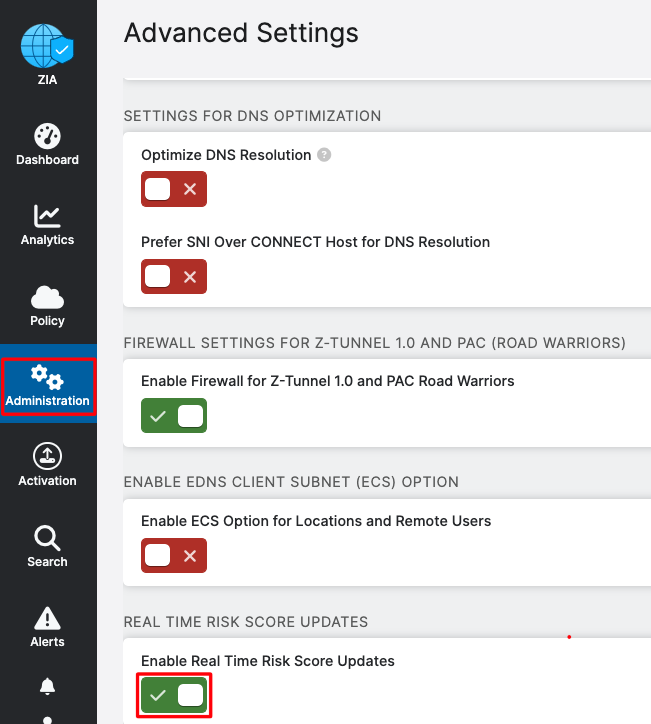651x724 pixels.
Task: Click the Enable EDNS Client Subnet header
Action: (x=291, y=482)
